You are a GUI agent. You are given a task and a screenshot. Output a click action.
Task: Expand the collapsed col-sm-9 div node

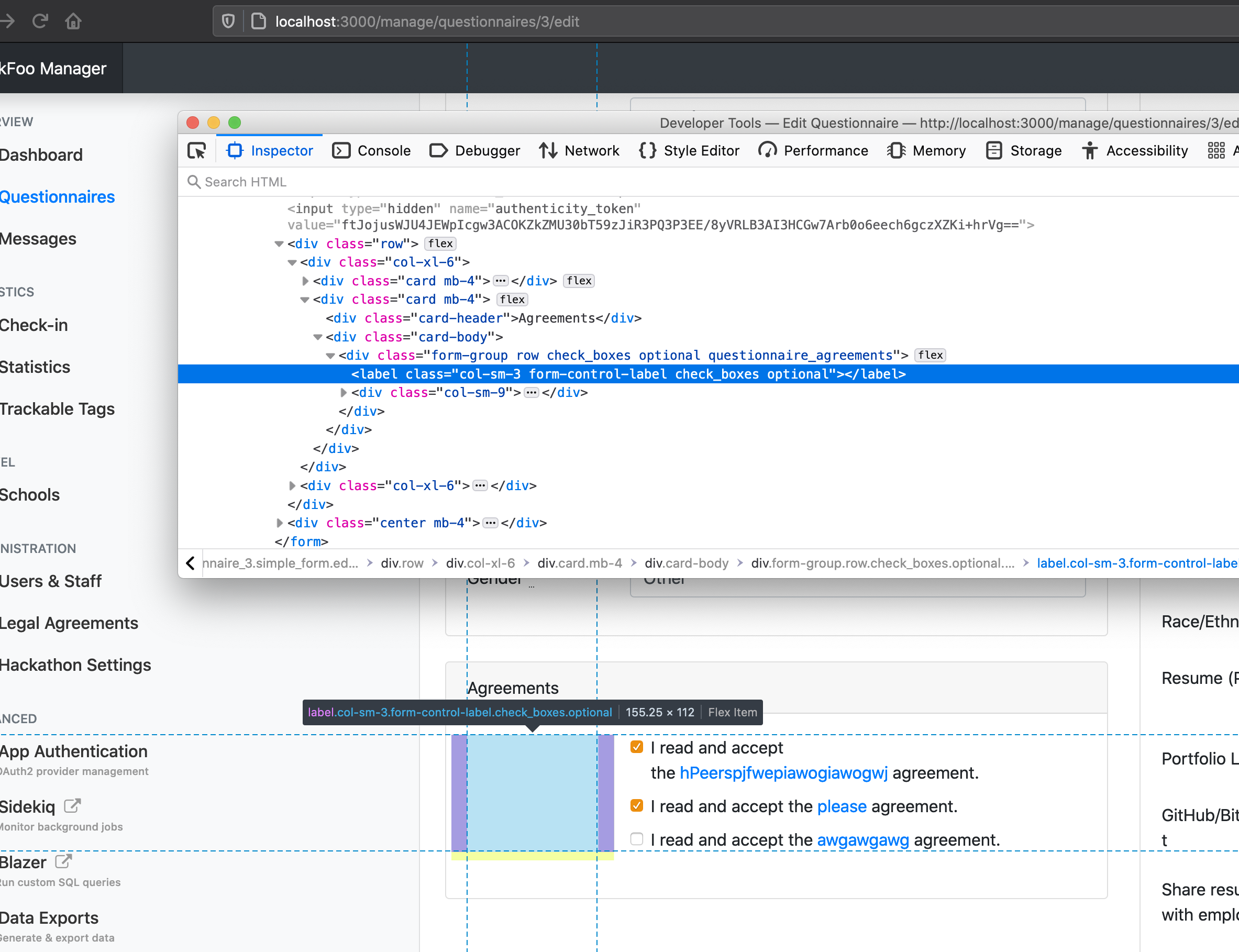[x=344, y=393]
